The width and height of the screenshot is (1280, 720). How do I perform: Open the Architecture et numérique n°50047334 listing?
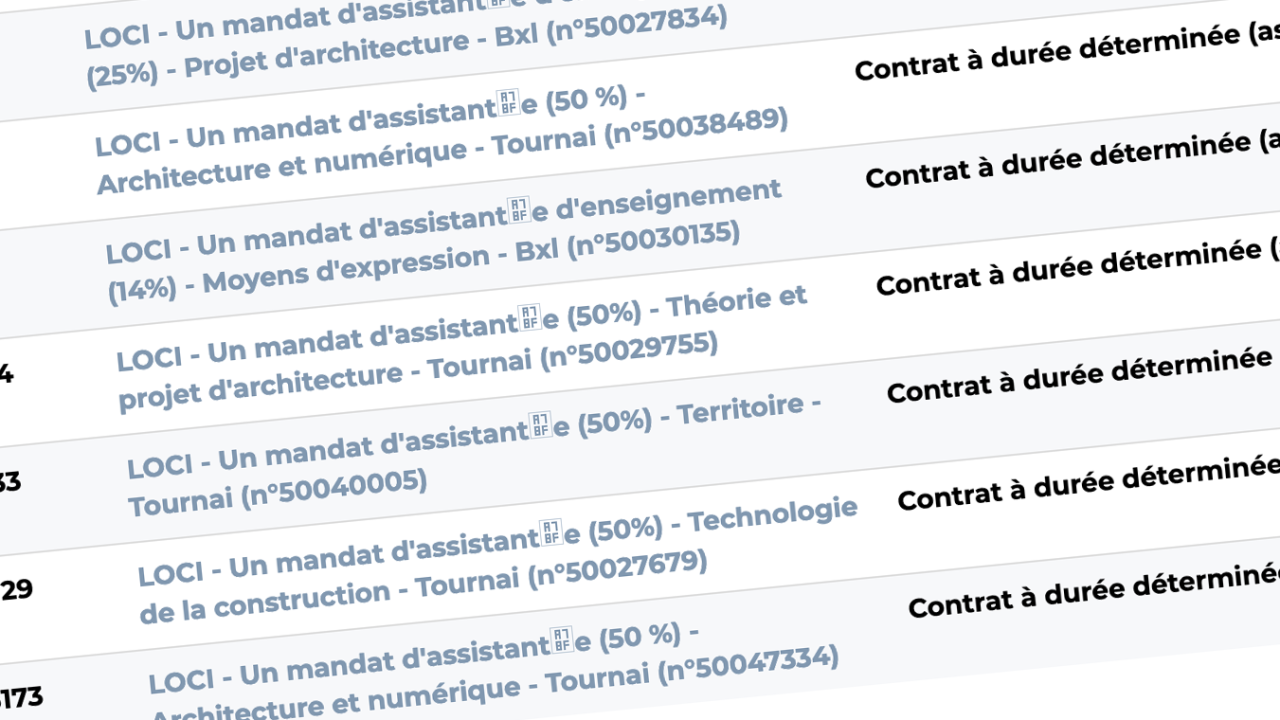[493, 667]
